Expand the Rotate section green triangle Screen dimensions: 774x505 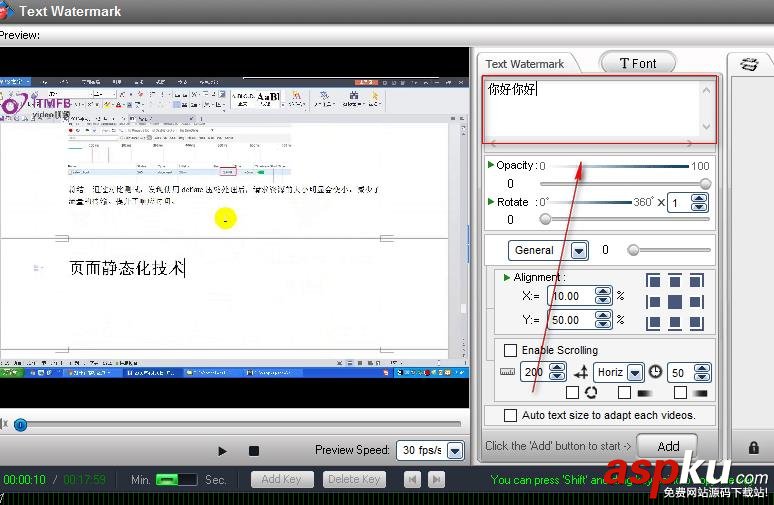(x=491, y=201)
